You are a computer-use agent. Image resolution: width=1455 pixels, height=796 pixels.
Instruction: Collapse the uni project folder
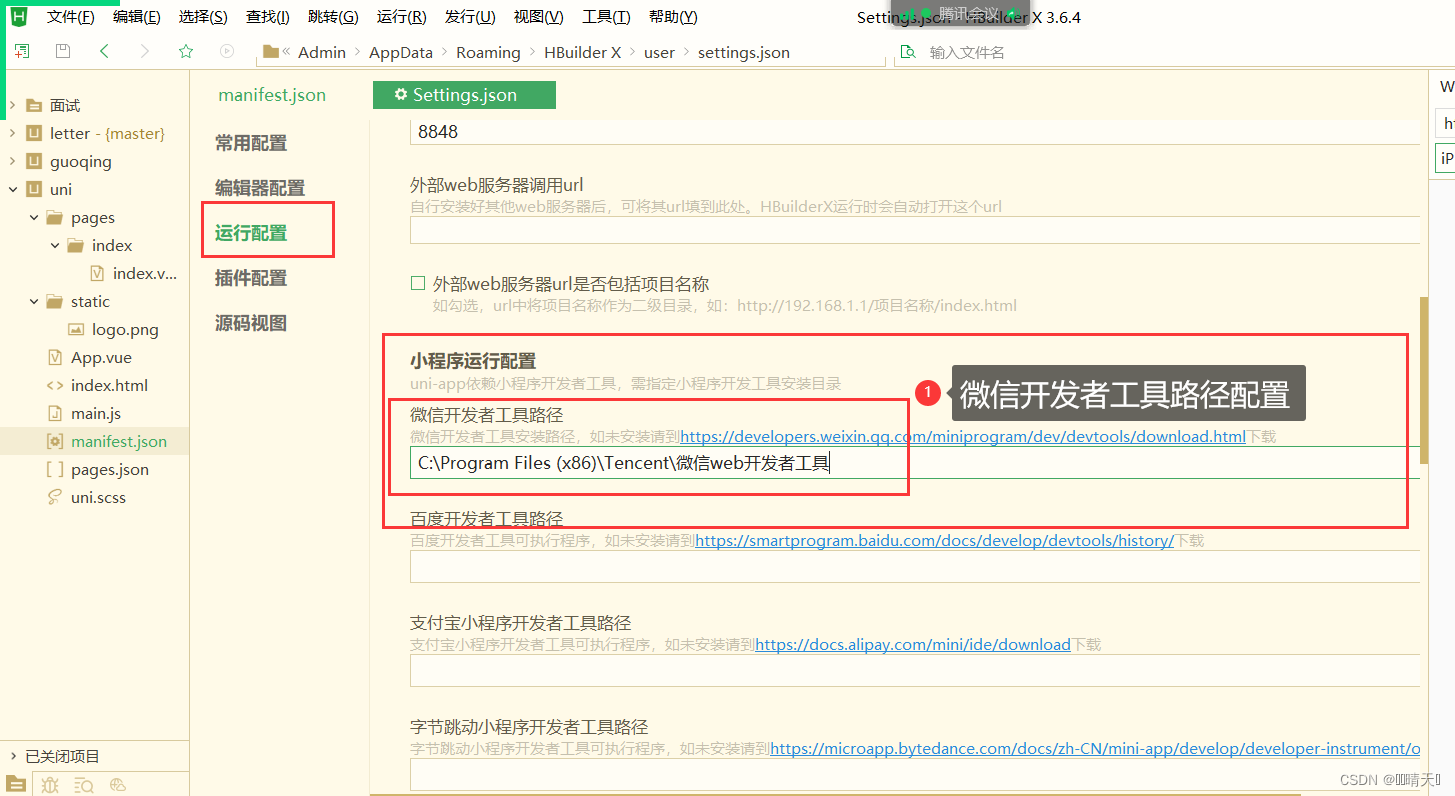coord(13,189)
